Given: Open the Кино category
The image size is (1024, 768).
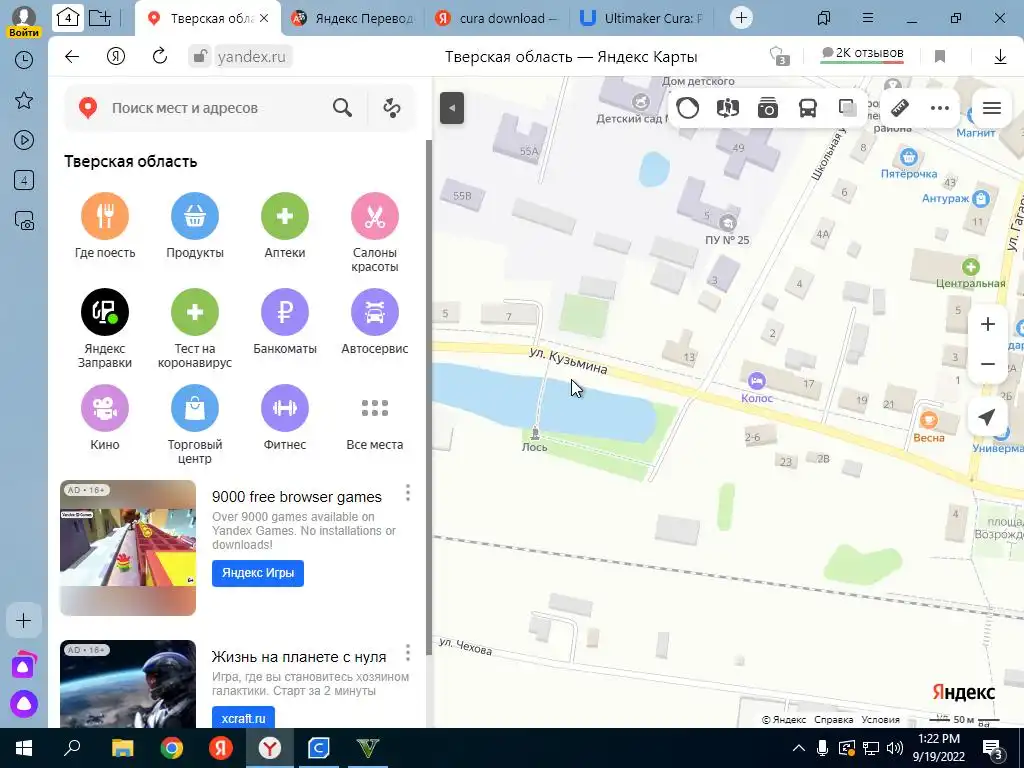Looking at the screenshot, I should (x=104, y=418).
